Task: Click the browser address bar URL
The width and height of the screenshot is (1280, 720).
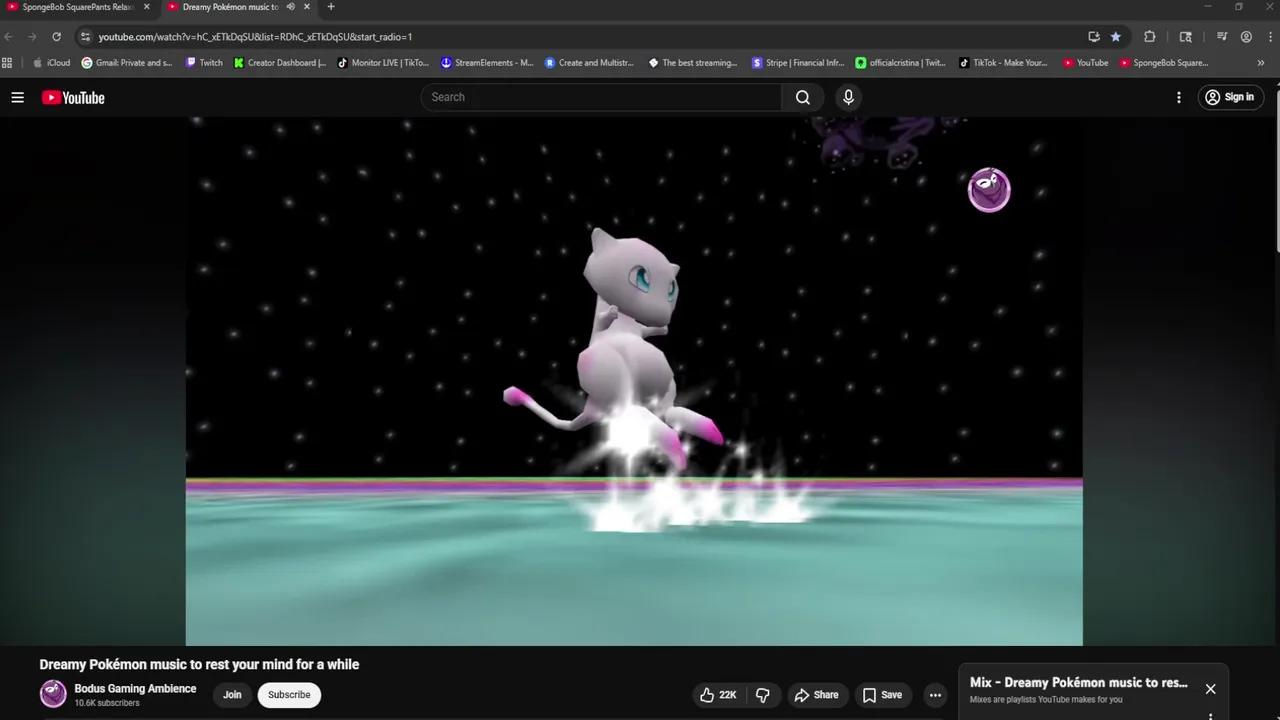Action: pyautogui.click(x=255, y=37)
